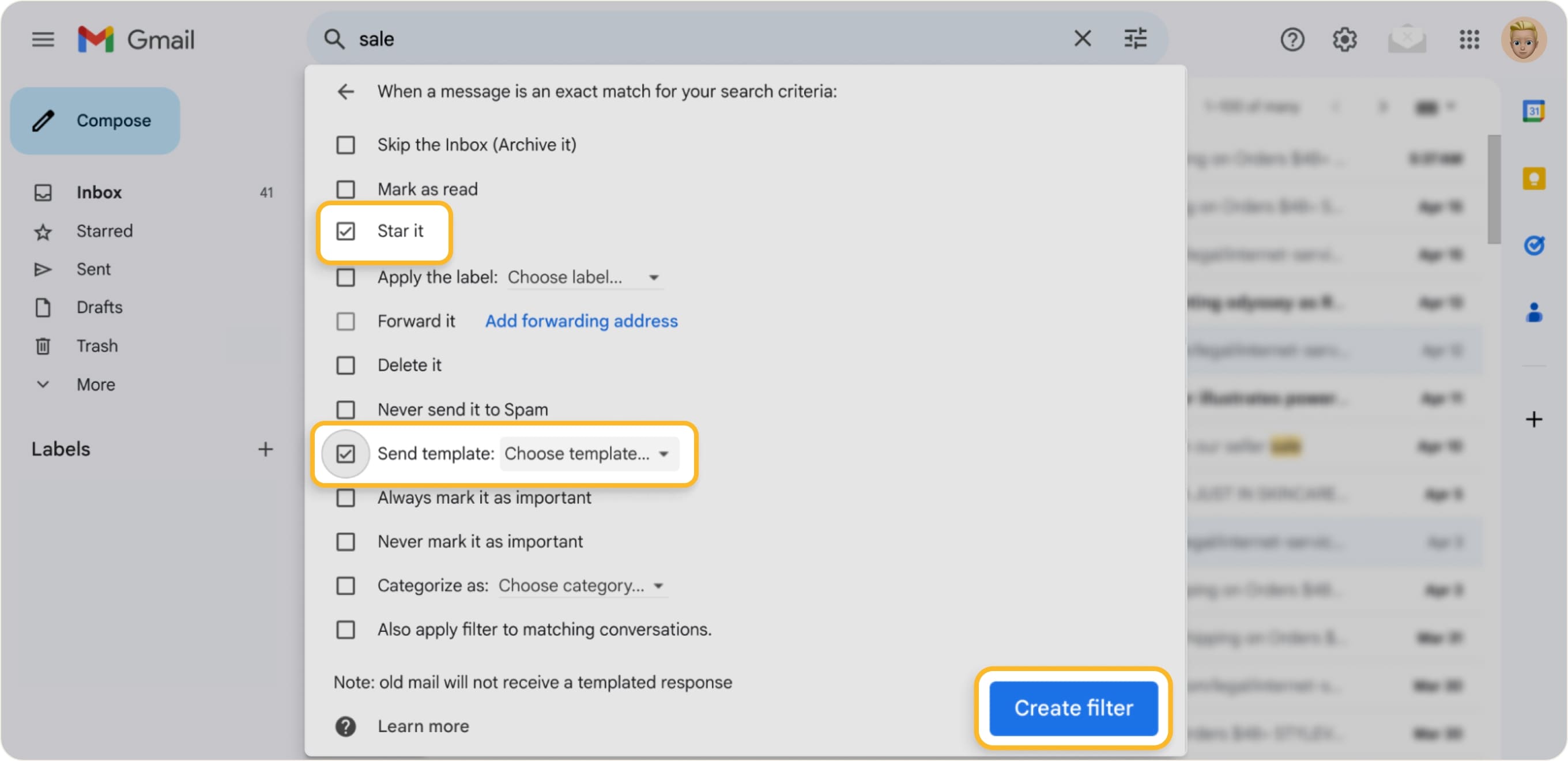Uncheck the Star it option
The height and width of the screenshot is (761, 1568).
coord(346,231)
